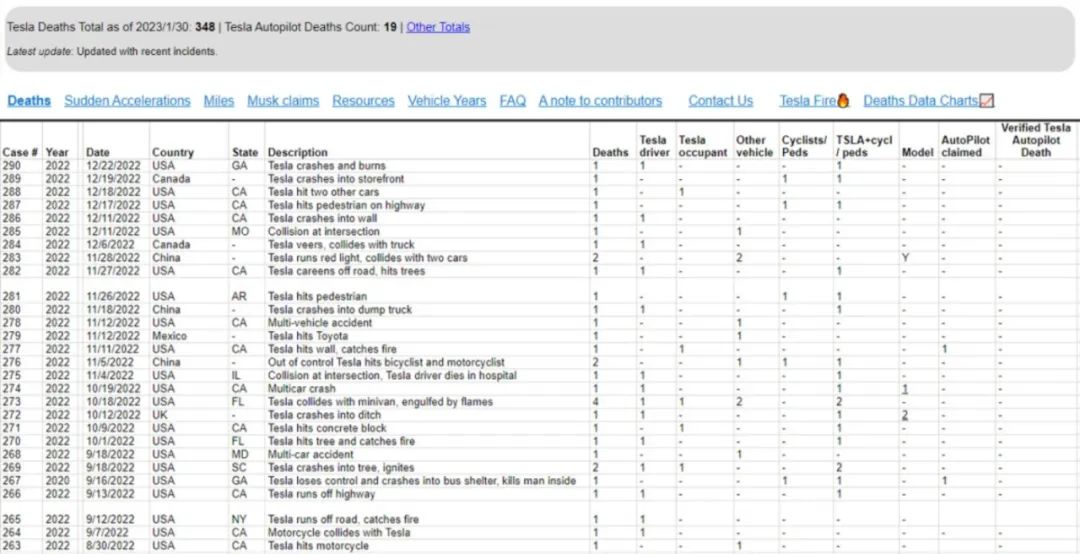Read A note to contributors

coord(600,101)
